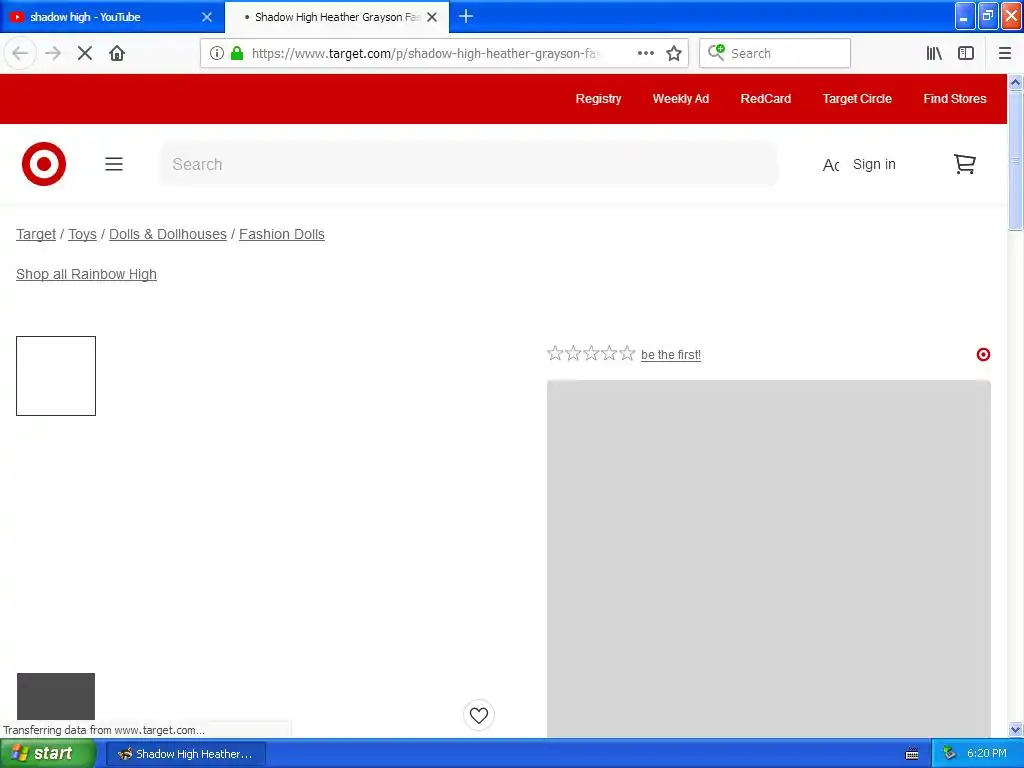
Task: Open the Windows start button
Action: (48, 754)
